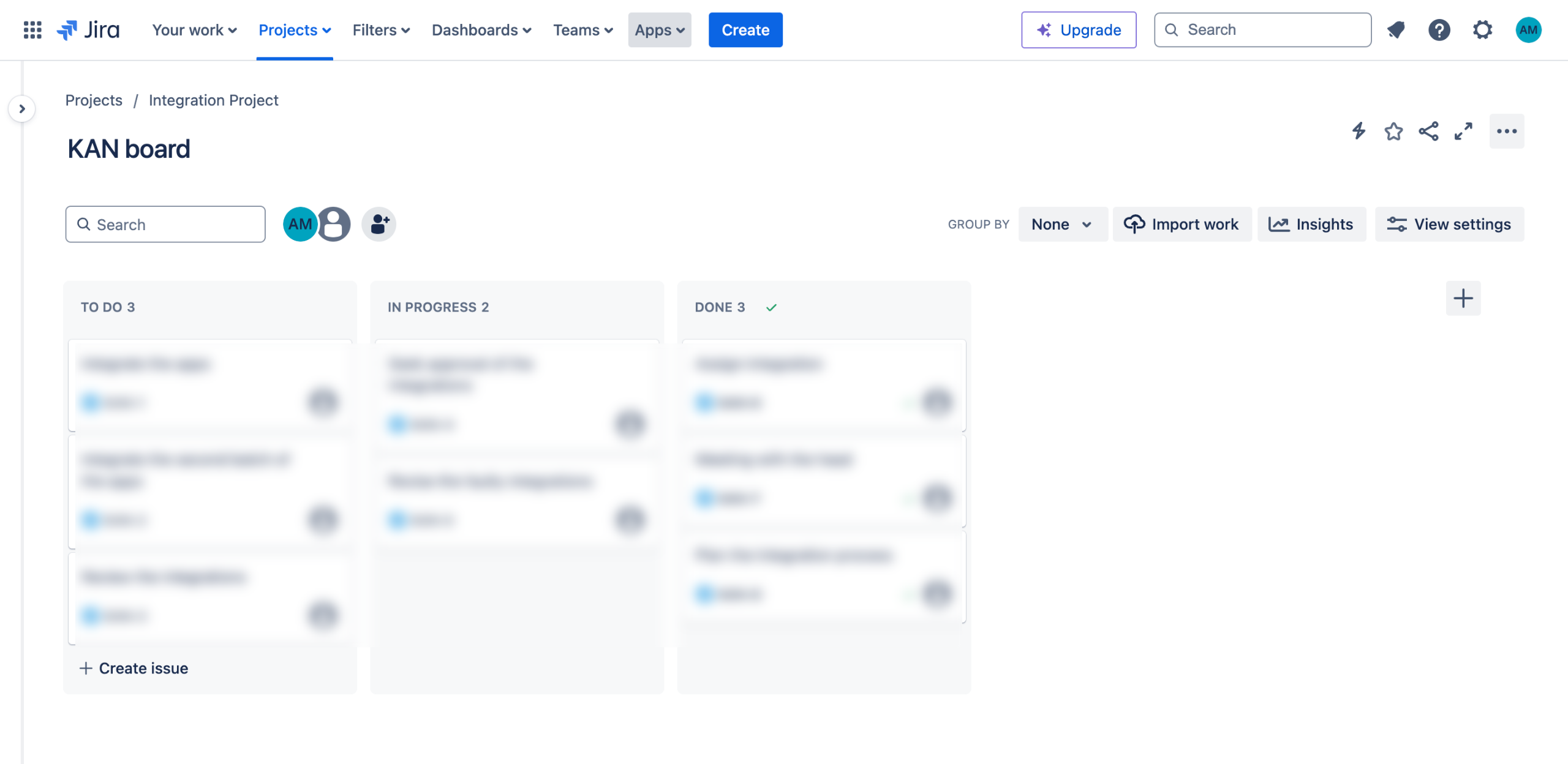
Task: Open the help question mark icon
Action: [x=1439, y=29]
